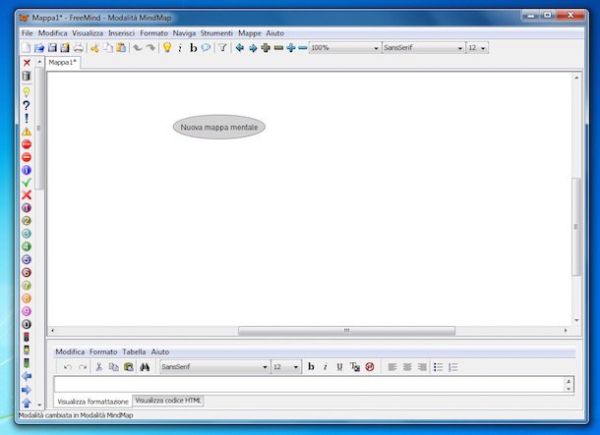Click inside the note text input field
This screenshot has width=600, height=435.
click(x=300, y=383)
